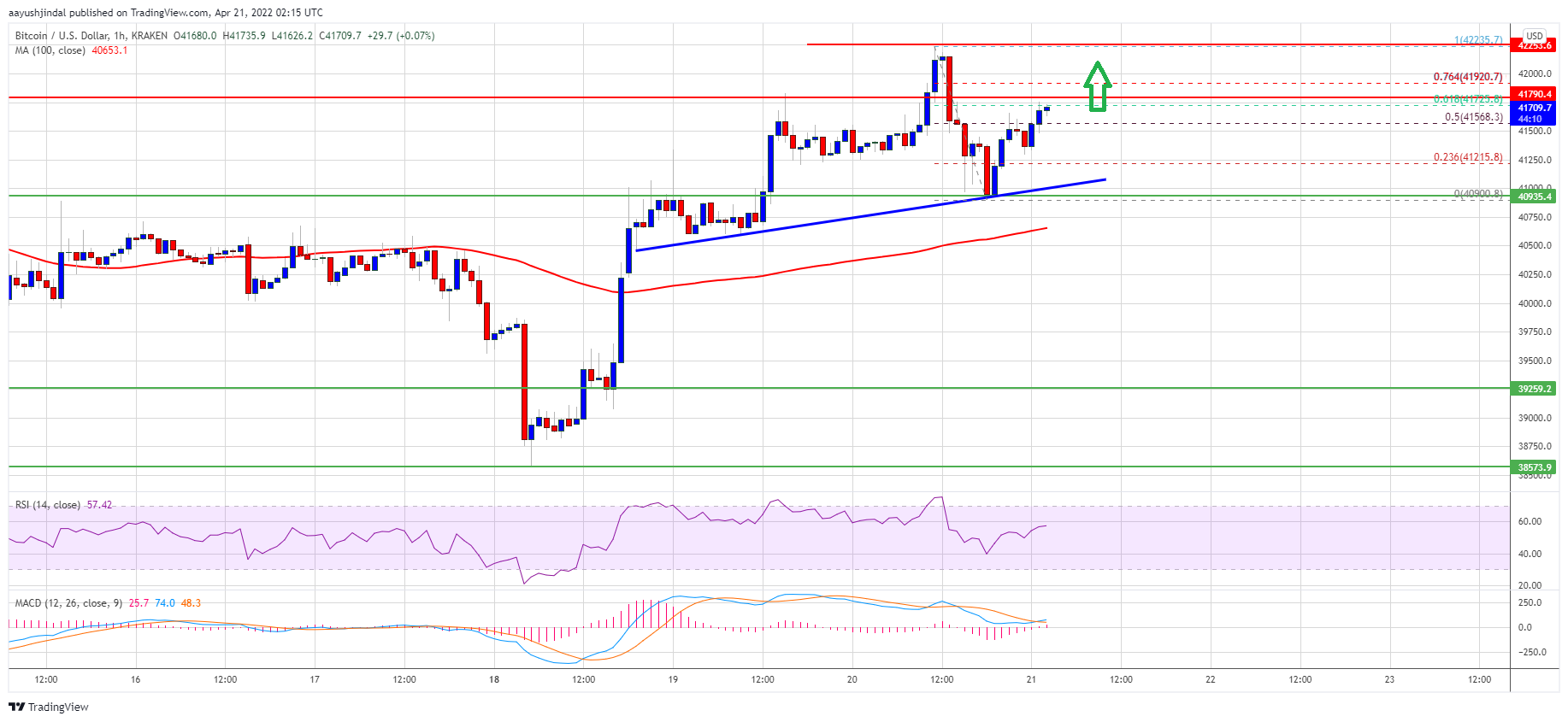Screen dimensions: 1568x722
Task: Click the green 39259.2 support price tag
Action: (1534, 389)
